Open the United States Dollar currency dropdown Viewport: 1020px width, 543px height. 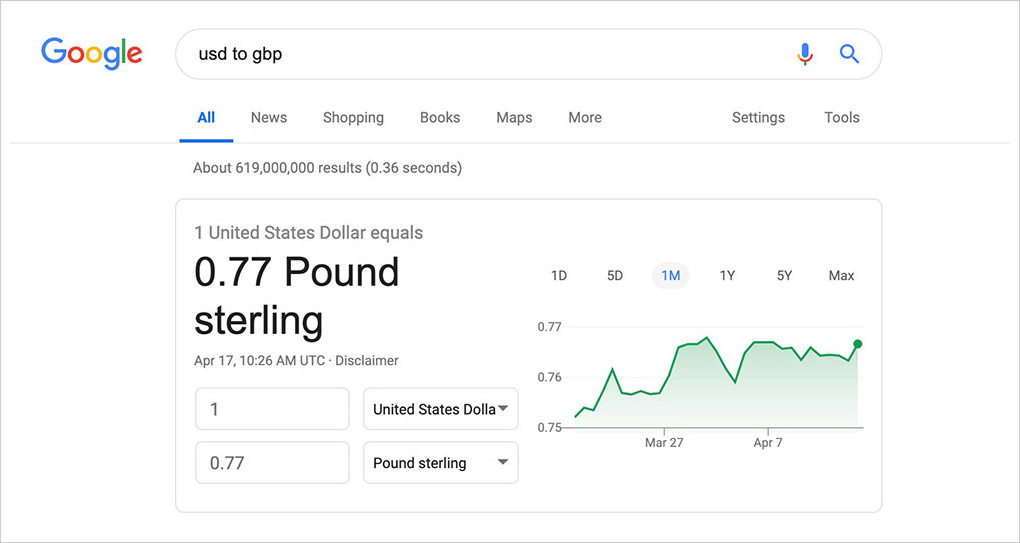coord(440,409)
